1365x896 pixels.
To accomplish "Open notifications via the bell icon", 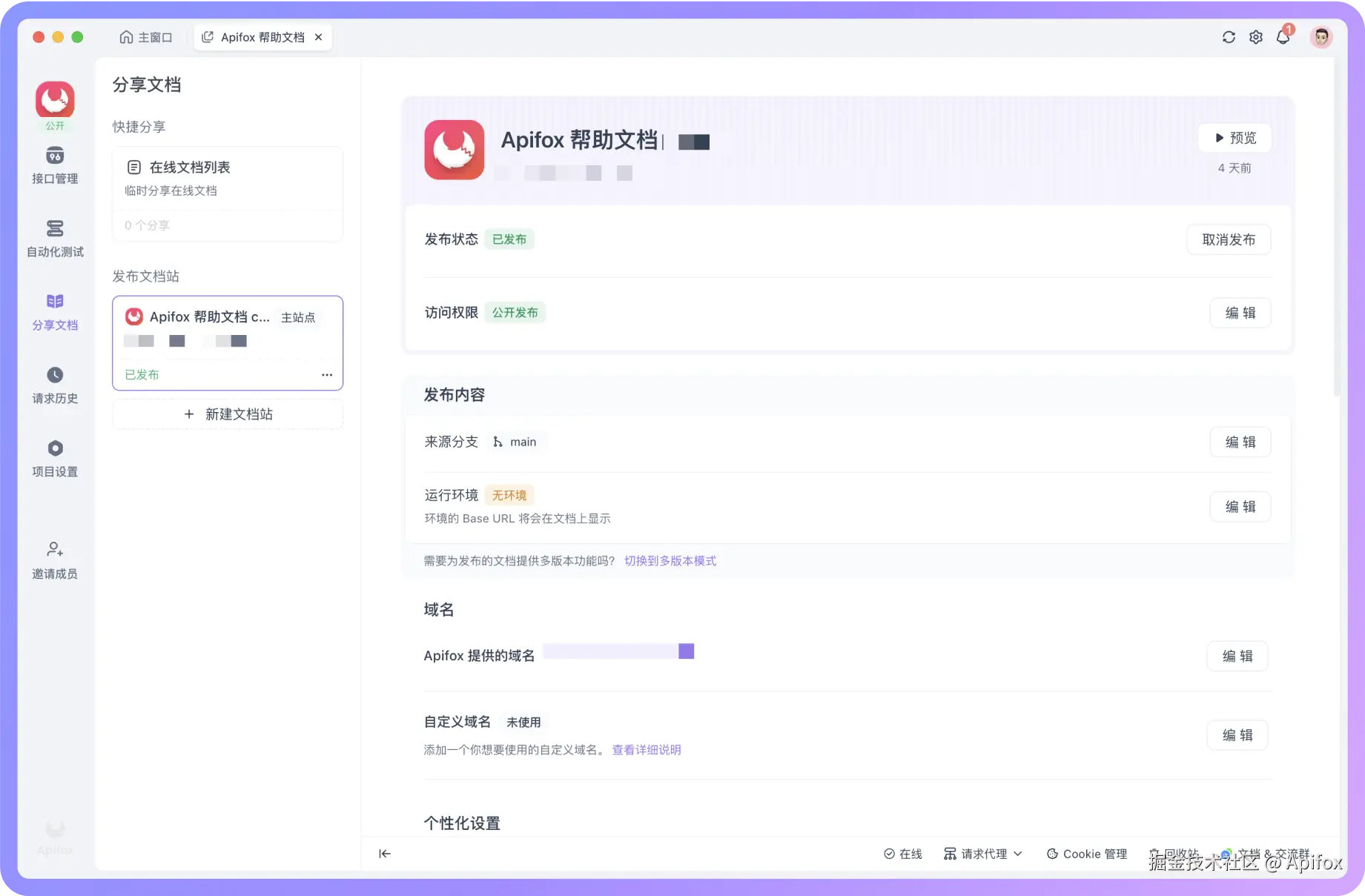I will pos(1283,36).
